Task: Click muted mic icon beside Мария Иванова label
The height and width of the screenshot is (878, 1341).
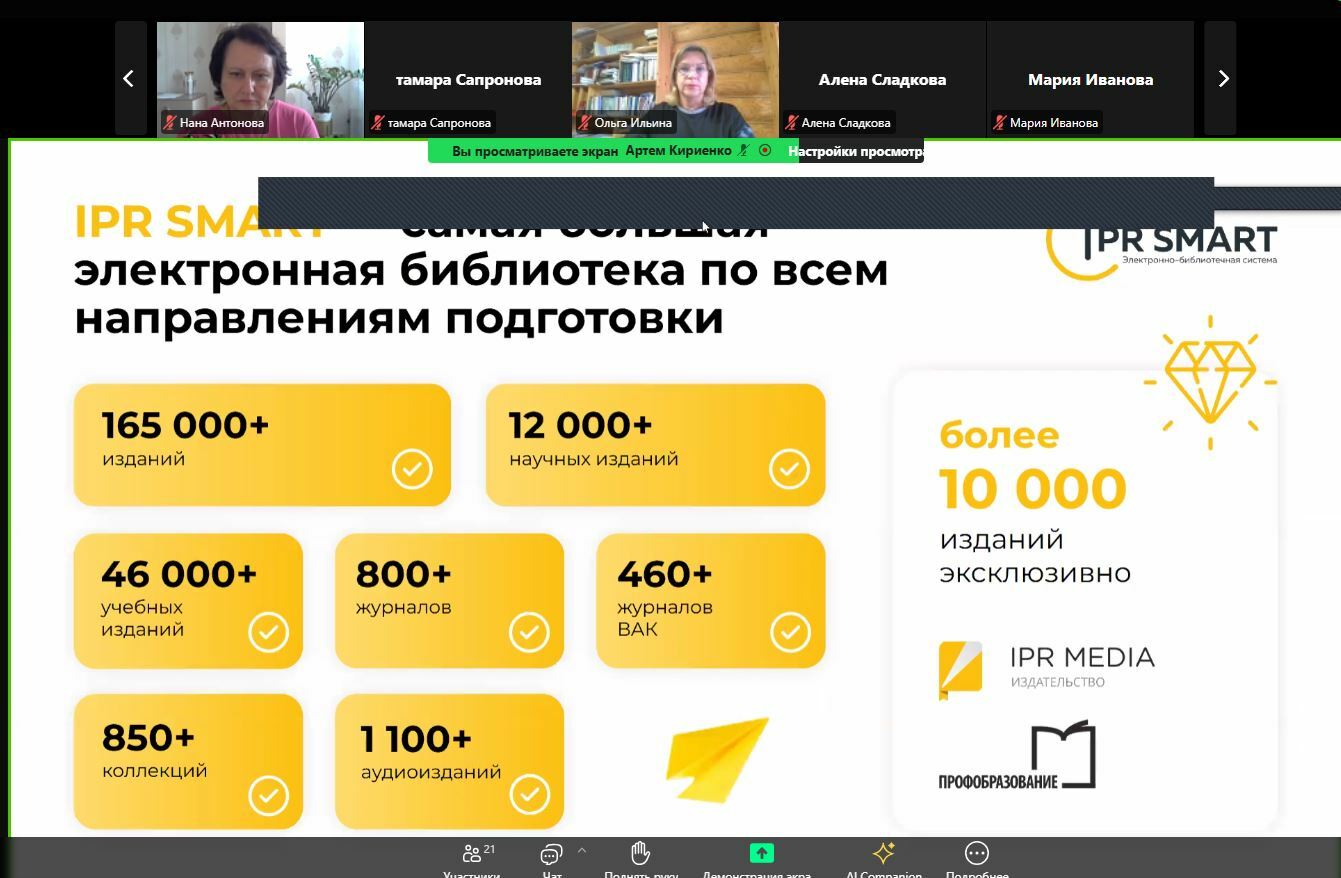Action: tap(1000, 123)
